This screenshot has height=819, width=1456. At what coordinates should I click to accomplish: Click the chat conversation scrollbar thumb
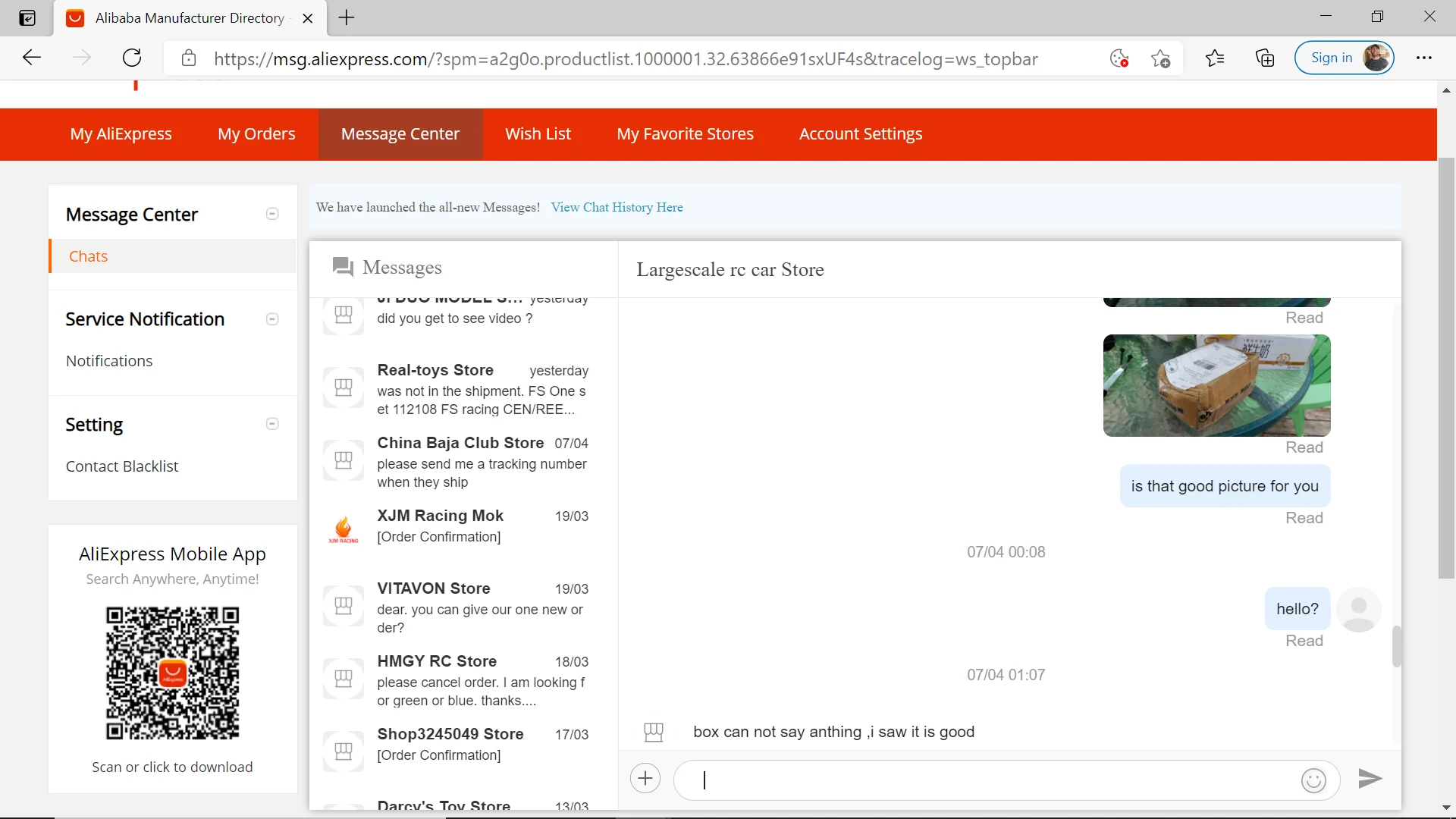[1396, 646]
